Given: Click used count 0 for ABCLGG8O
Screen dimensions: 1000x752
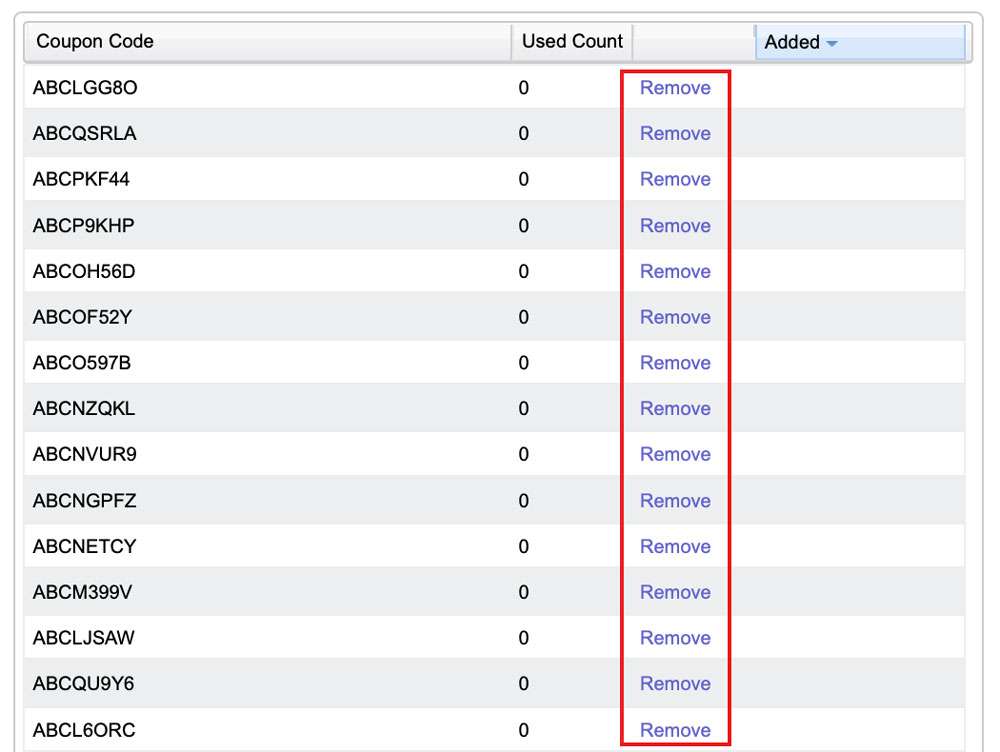Looking at the screenshot, I should [x=524, y=88].
